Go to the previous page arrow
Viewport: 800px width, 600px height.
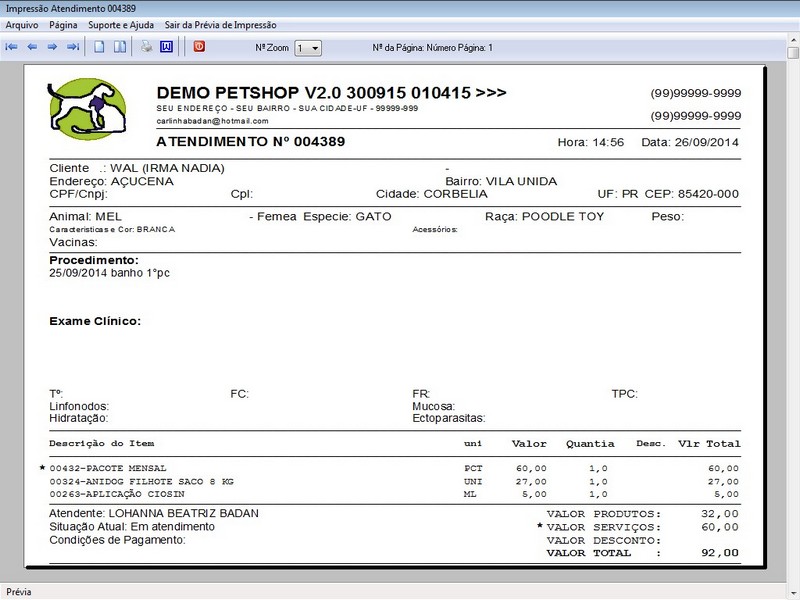(32, 47)
